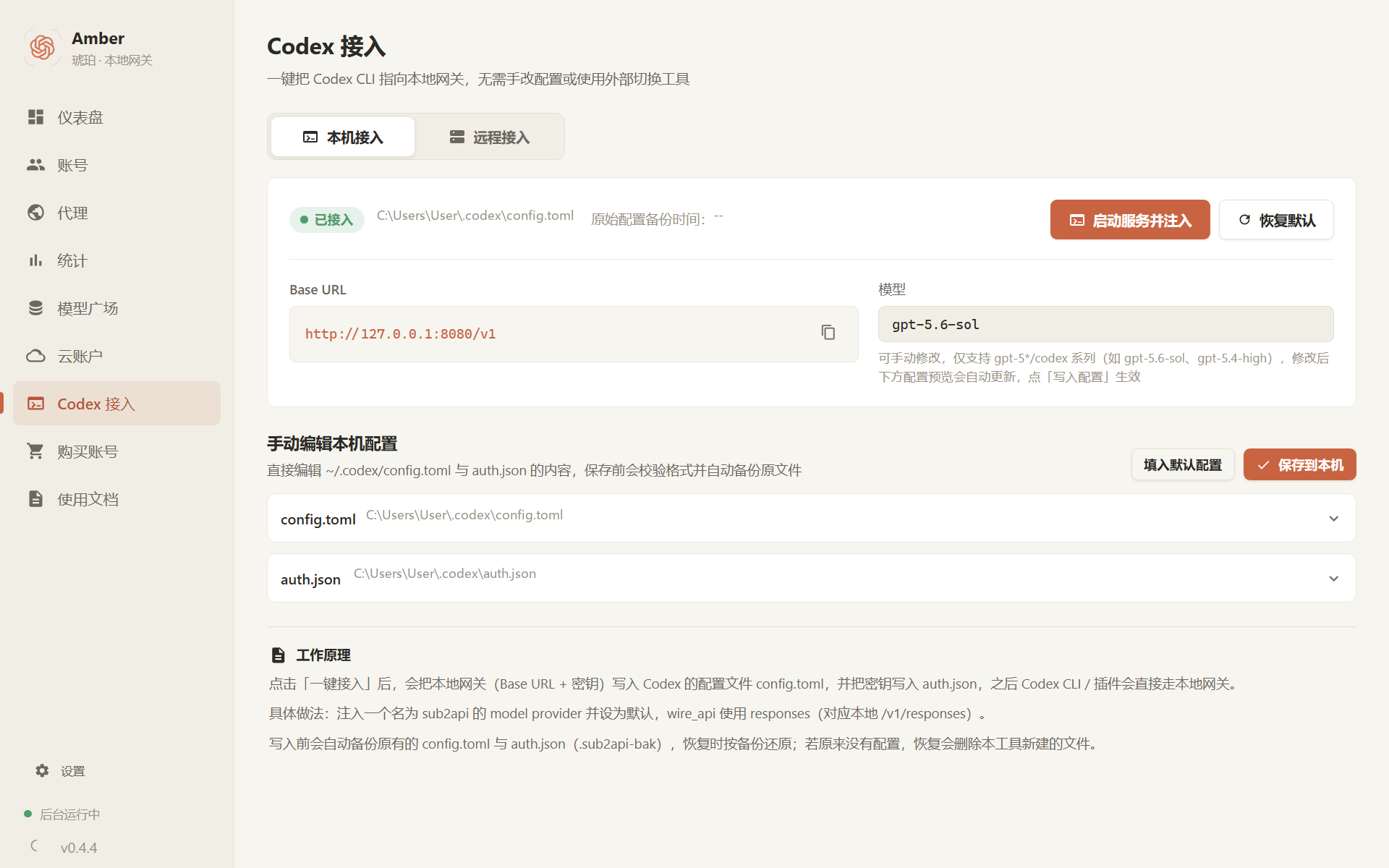Image resolution: width=1389 pixels, height=868 pixels.
Task: Click the document icon beside 使用文档
Action: 35,499
